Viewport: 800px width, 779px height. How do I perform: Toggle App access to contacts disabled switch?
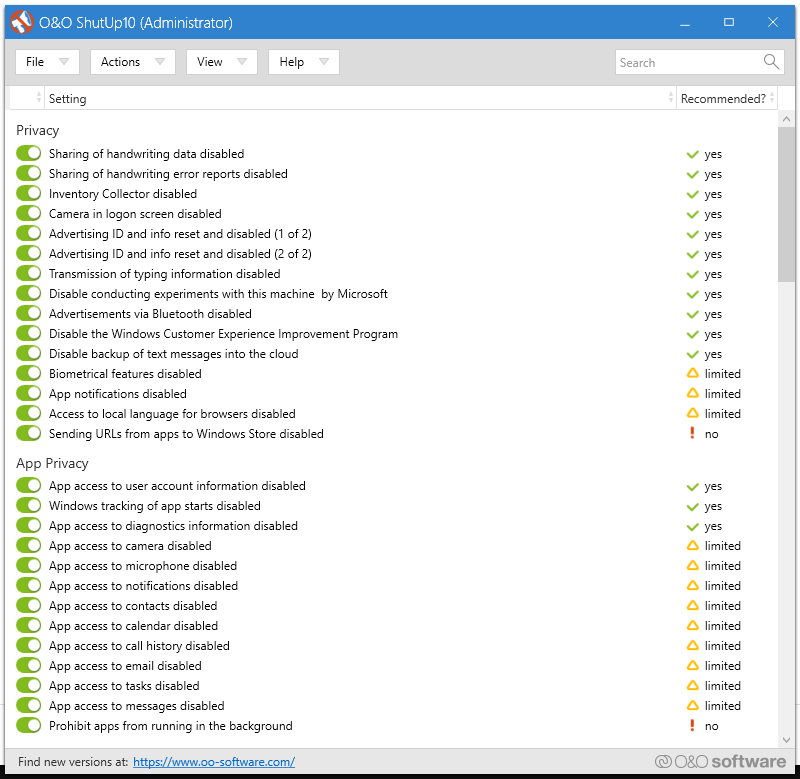point(29,605)
